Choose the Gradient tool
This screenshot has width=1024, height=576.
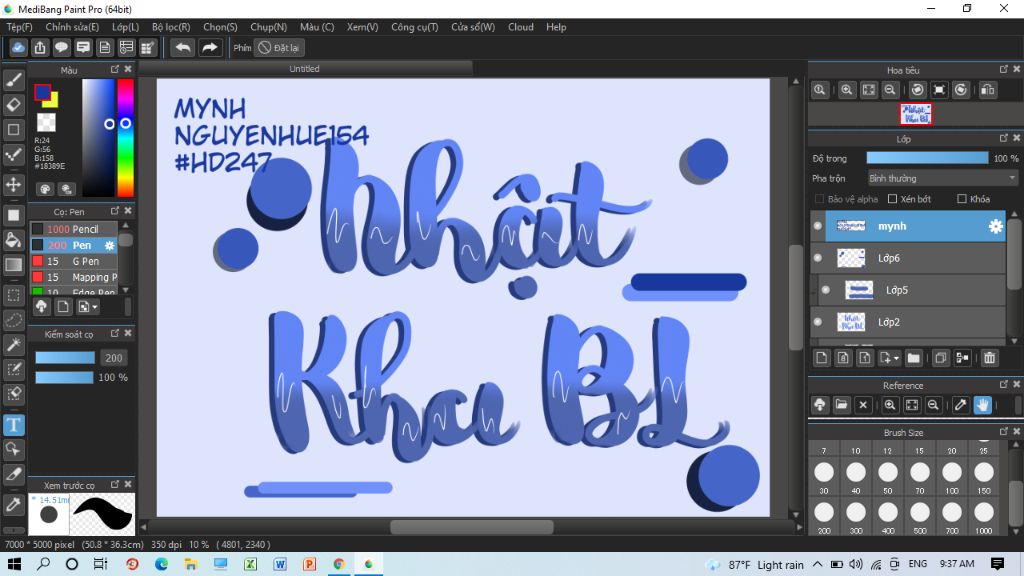13,264
